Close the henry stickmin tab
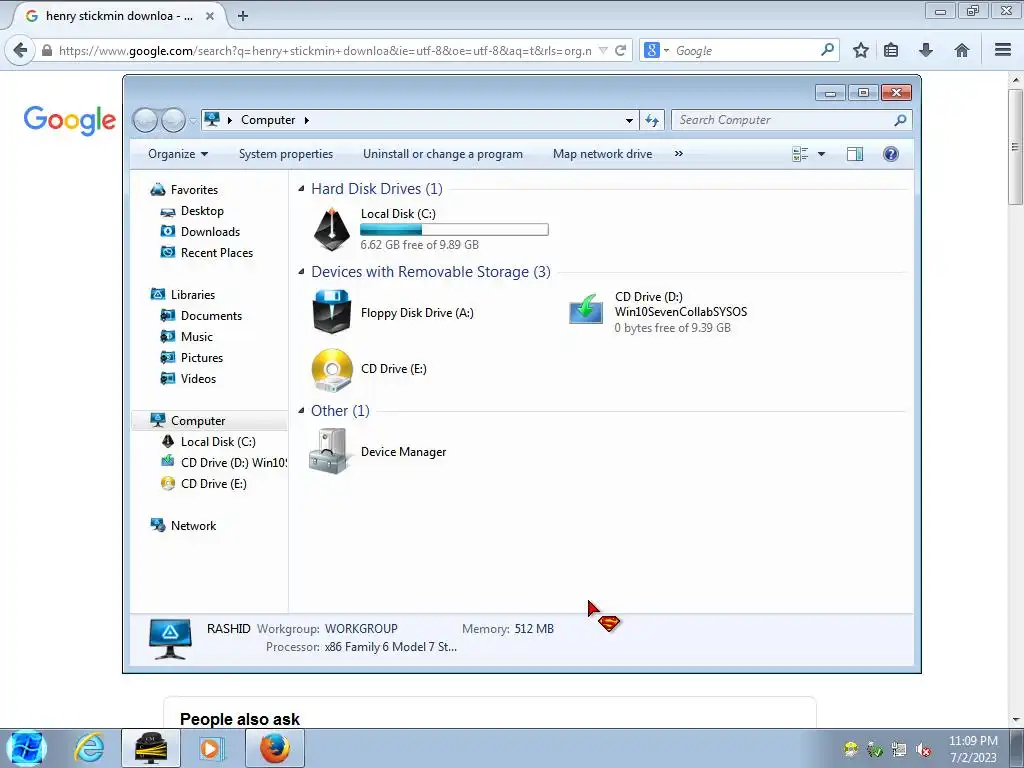The image size is (1024, 768). (x=210, y=16)
